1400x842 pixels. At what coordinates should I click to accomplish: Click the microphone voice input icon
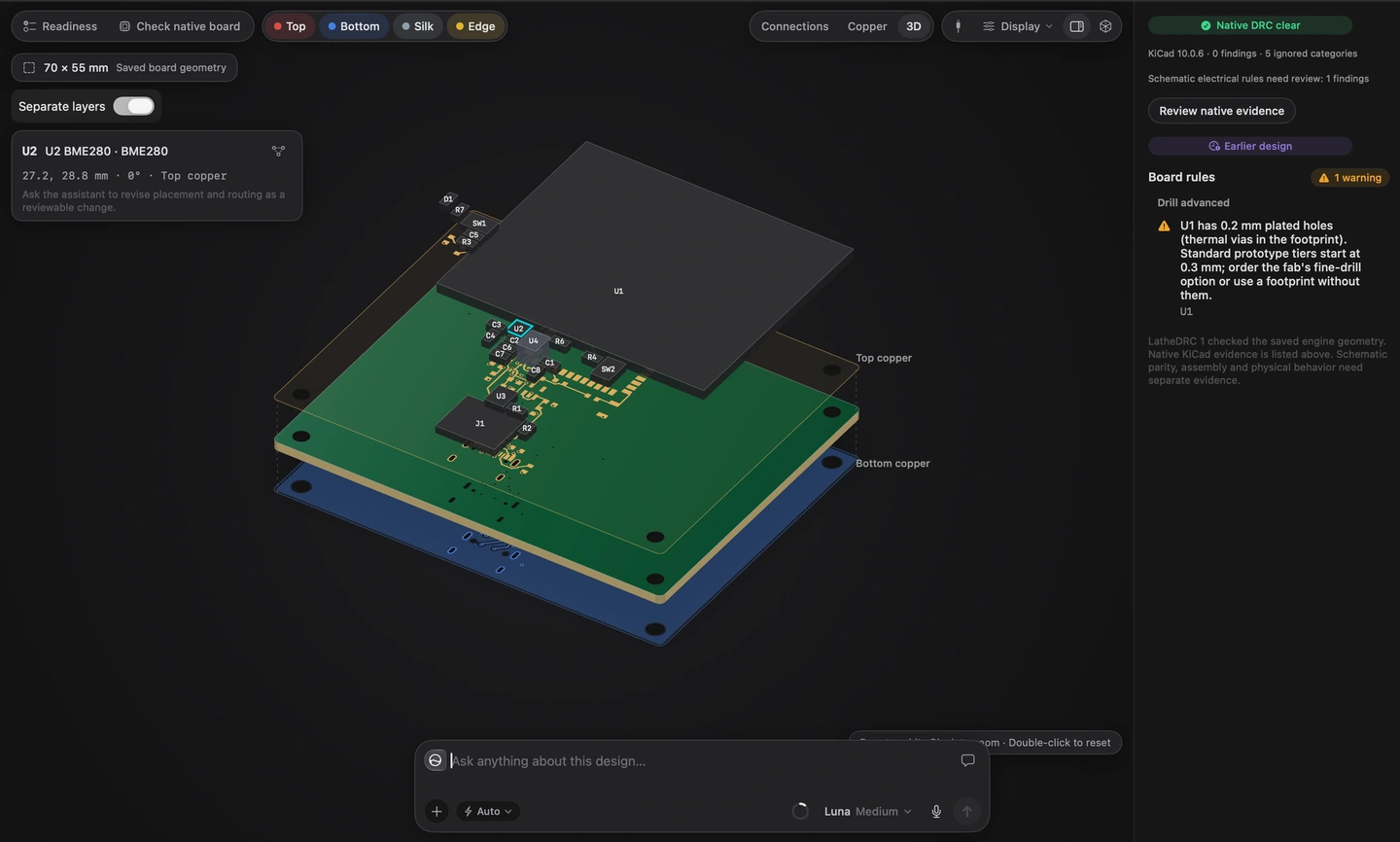(936, 811)
